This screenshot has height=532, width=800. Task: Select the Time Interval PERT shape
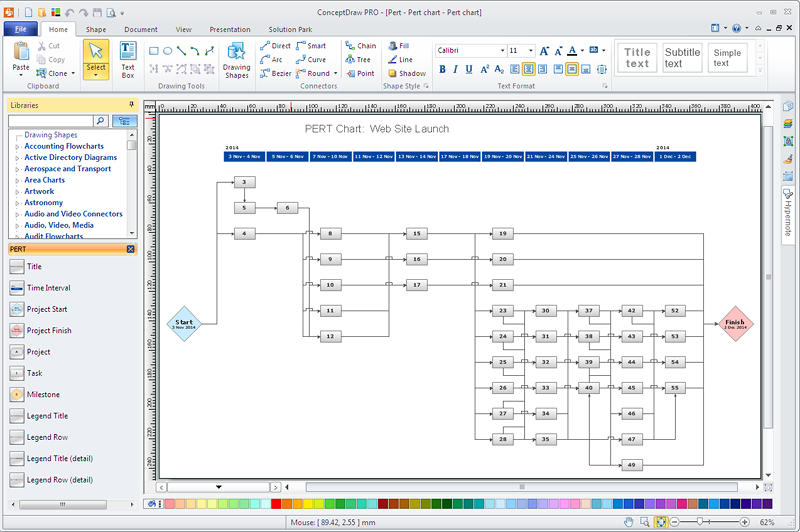coord(40,288)
